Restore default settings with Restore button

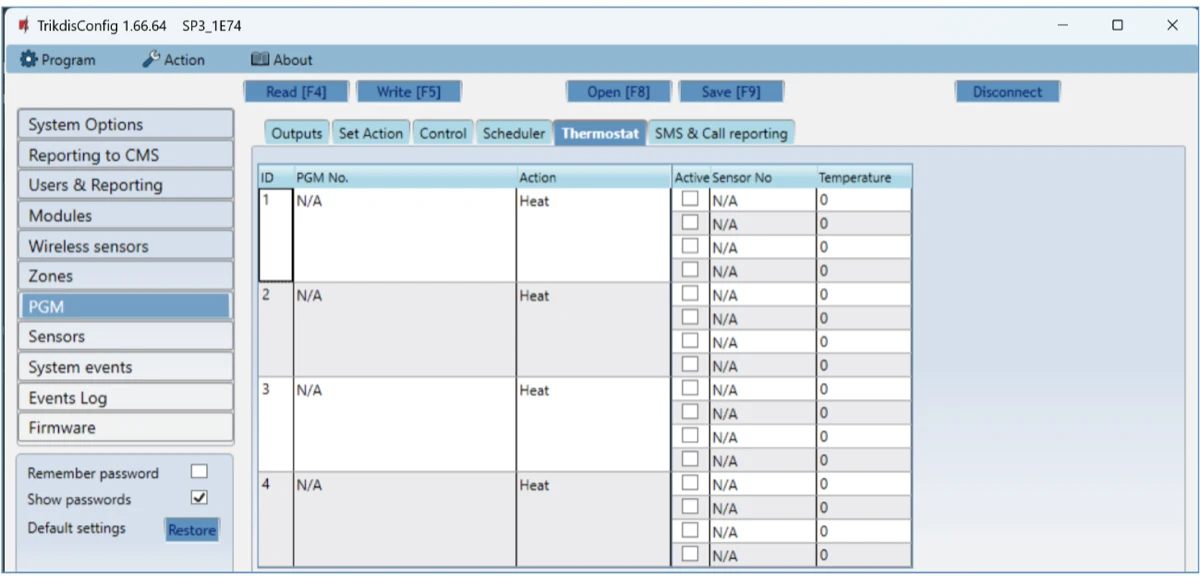click(192, 530)
